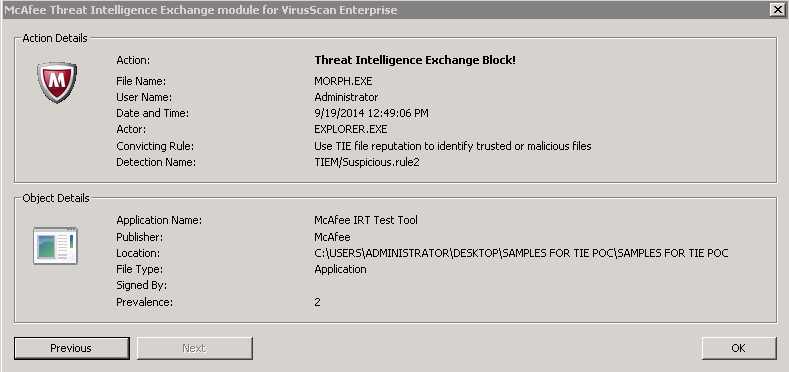This screenshot has height=372, width=789.
Task: Click the file location path text
Action: coord(521,253)
